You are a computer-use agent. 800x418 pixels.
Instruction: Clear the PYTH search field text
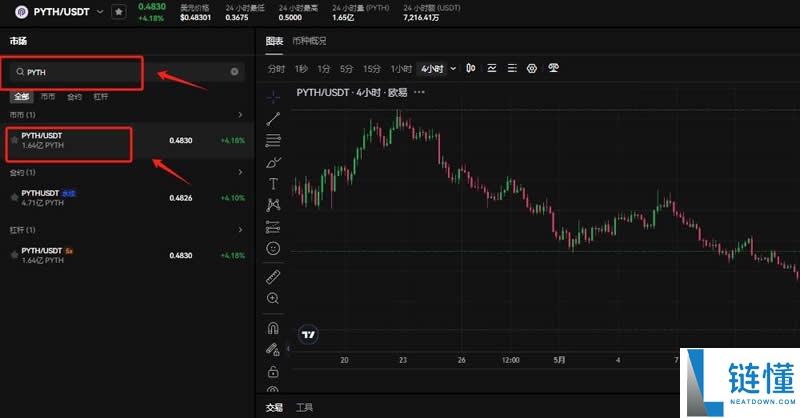tap(235, 72)
